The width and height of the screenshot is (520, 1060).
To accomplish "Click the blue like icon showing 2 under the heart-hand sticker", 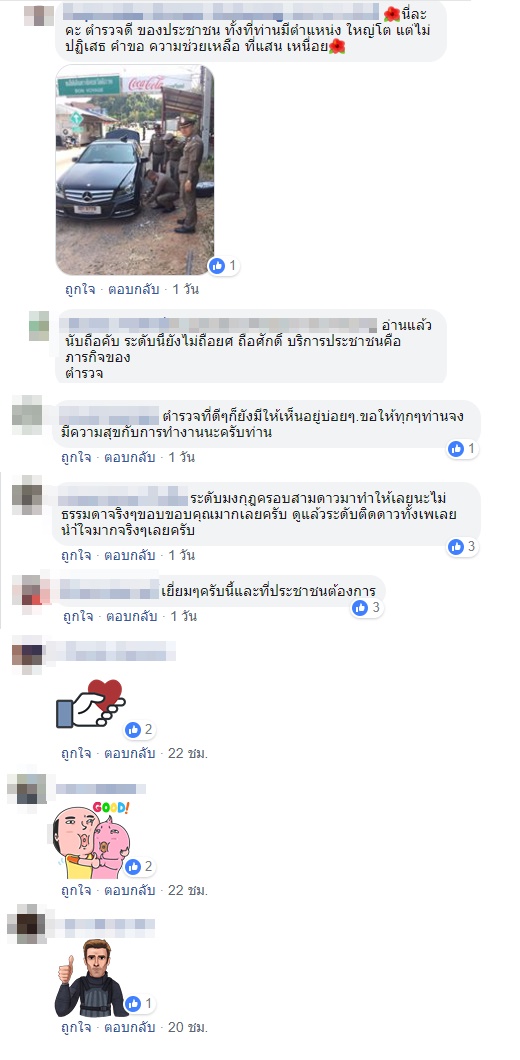I will (133, 729).
